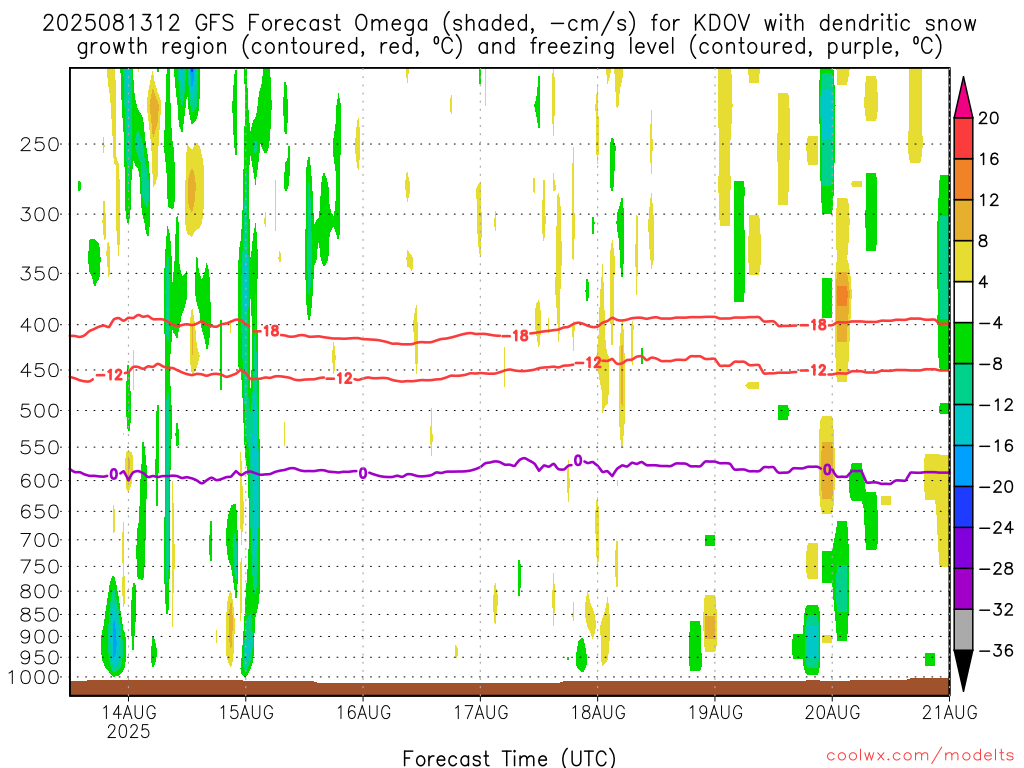Pick the blue -20 to -24 colorbar segment
The height and width of the screenshot is (768, 1024).
pos(963,507)
